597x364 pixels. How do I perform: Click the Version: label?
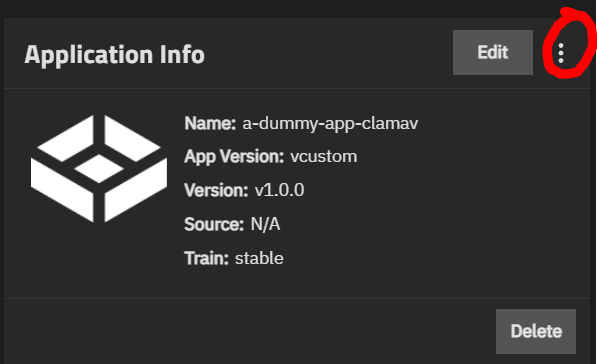point(216,190)
